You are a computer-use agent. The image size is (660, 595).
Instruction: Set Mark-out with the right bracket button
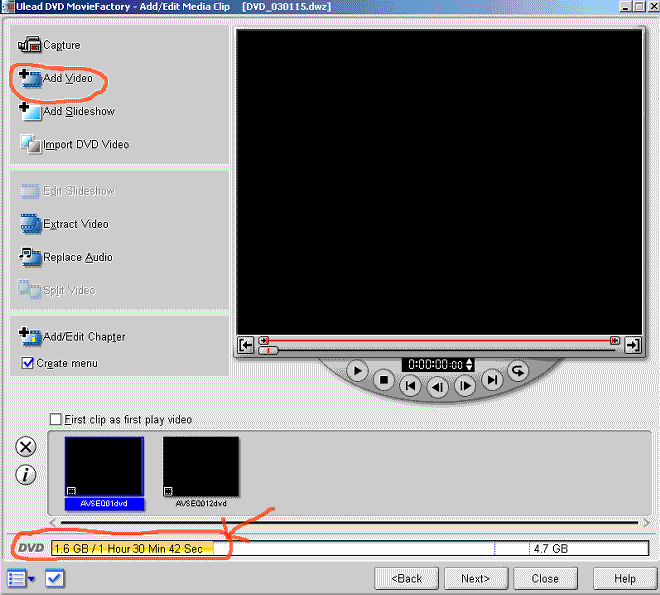click(633, 345)
